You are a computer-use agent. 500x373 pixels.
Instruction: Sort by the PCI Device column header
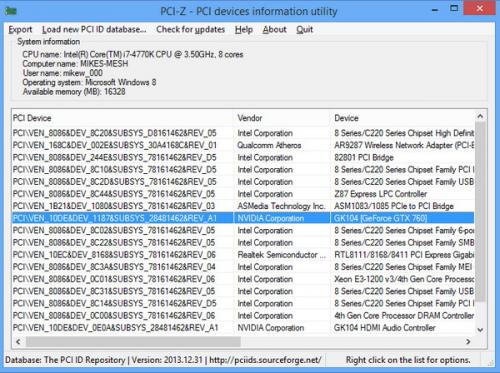coord(122,118)
